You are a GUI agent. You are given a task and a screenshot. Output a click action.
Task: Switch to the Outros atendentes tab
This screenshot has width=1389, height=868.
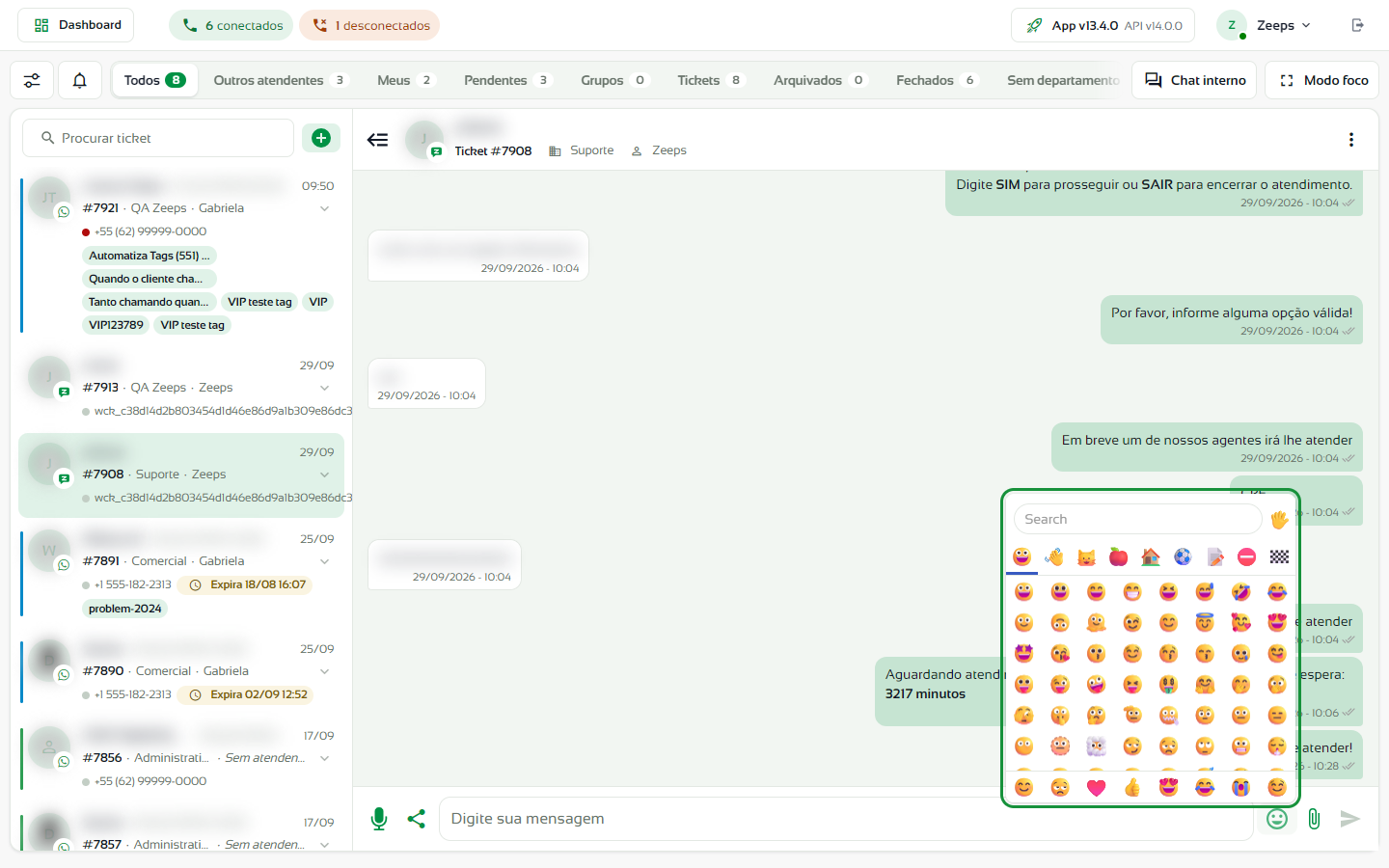[x=280, y=80]
